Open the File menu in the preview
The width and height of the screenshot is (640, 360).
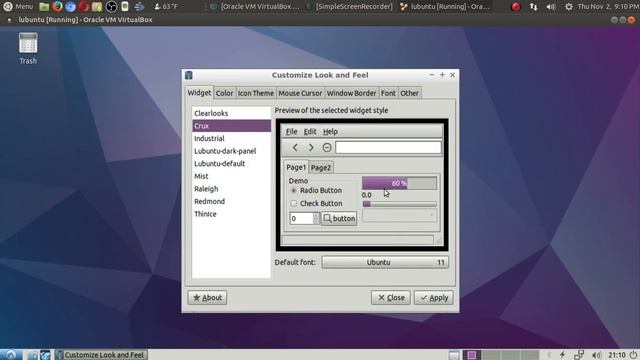point(291,131)
